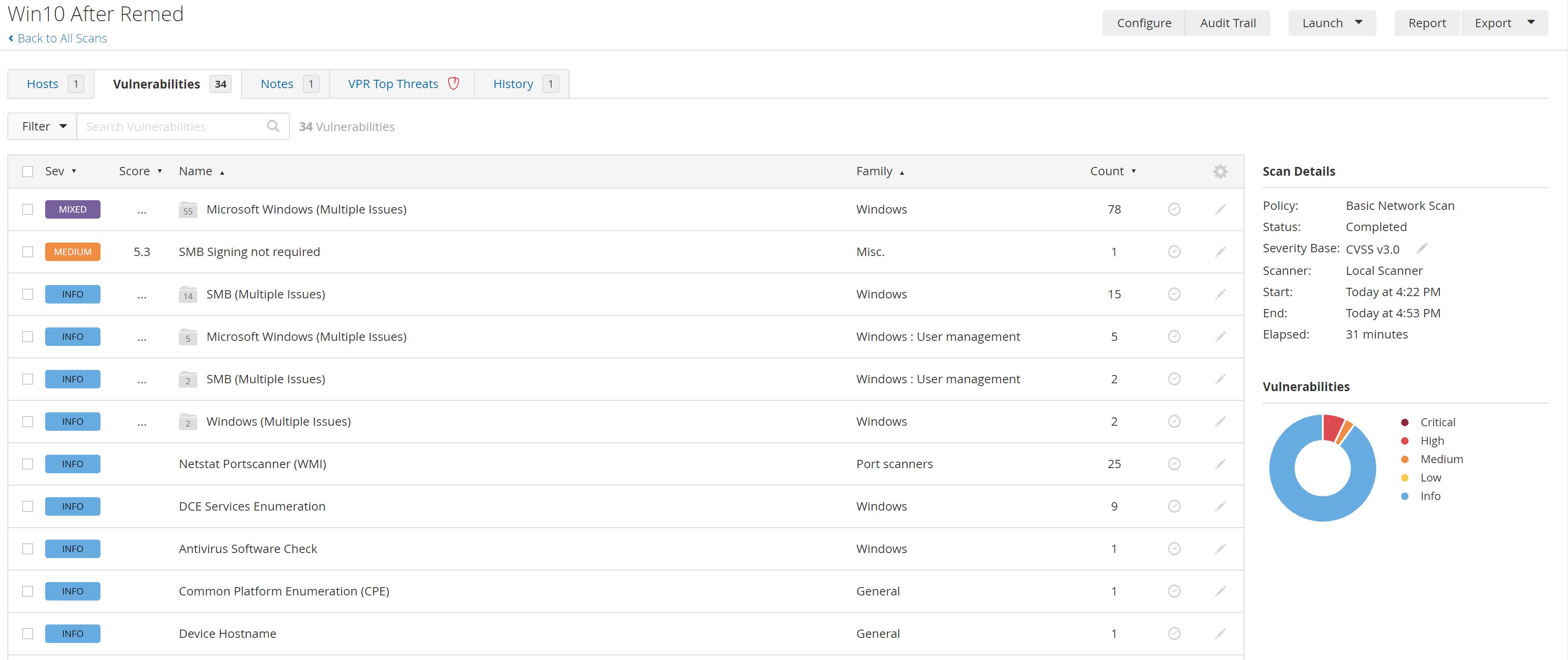Click the search magnifier icon
This screenshot has width=1568, height=660.
click(273, 126)
